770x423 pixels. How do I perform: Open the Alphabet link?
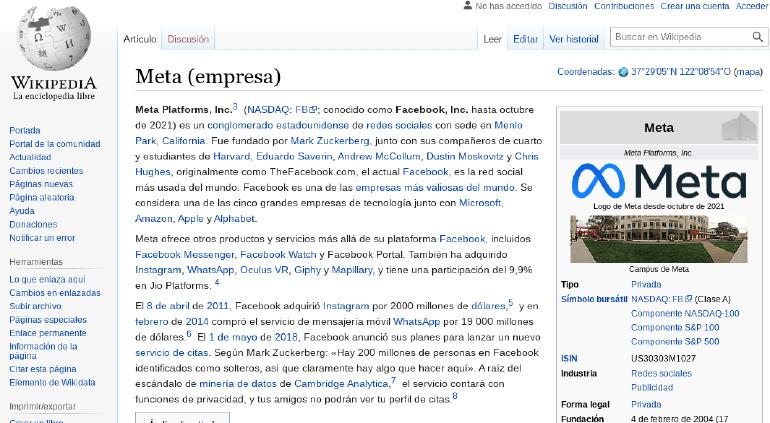[235, 219]
